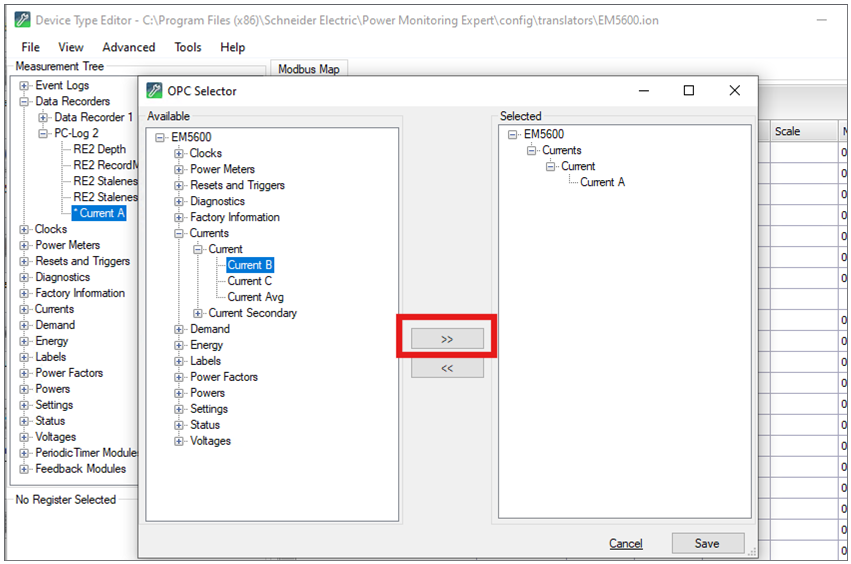Expand Clocks in the Available tree
Image resolution: width=851 pixels, height=564 pixels.
point(179,154)
